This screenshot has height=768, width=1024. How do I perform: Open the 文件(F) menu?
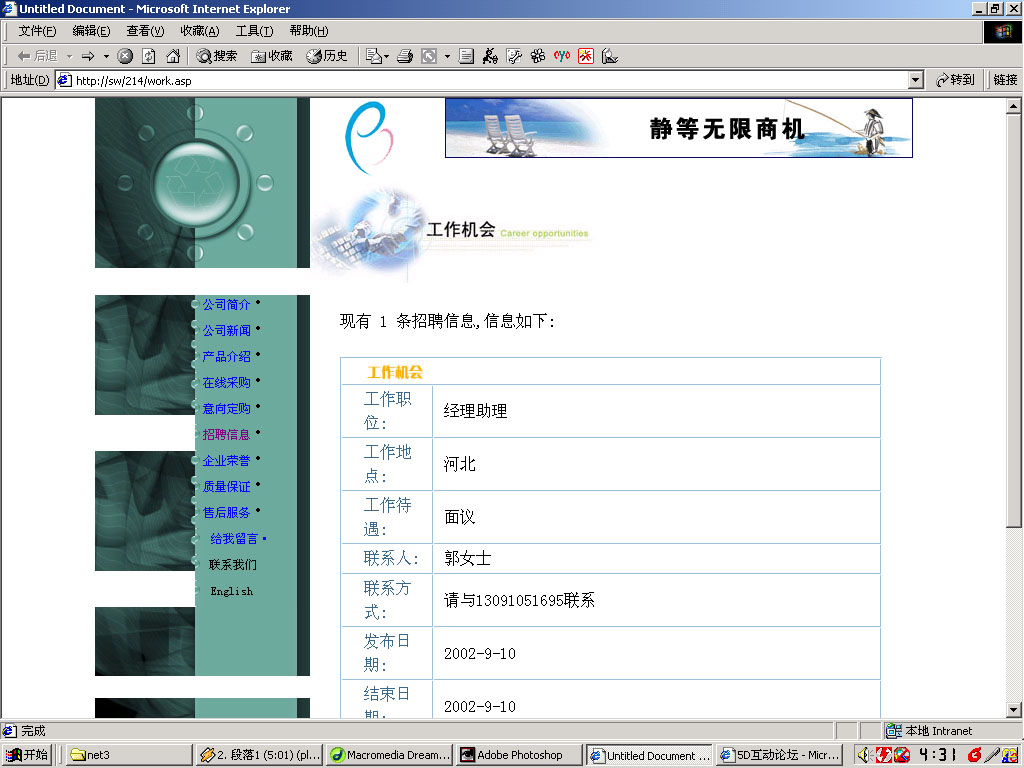tap(37, 31)
